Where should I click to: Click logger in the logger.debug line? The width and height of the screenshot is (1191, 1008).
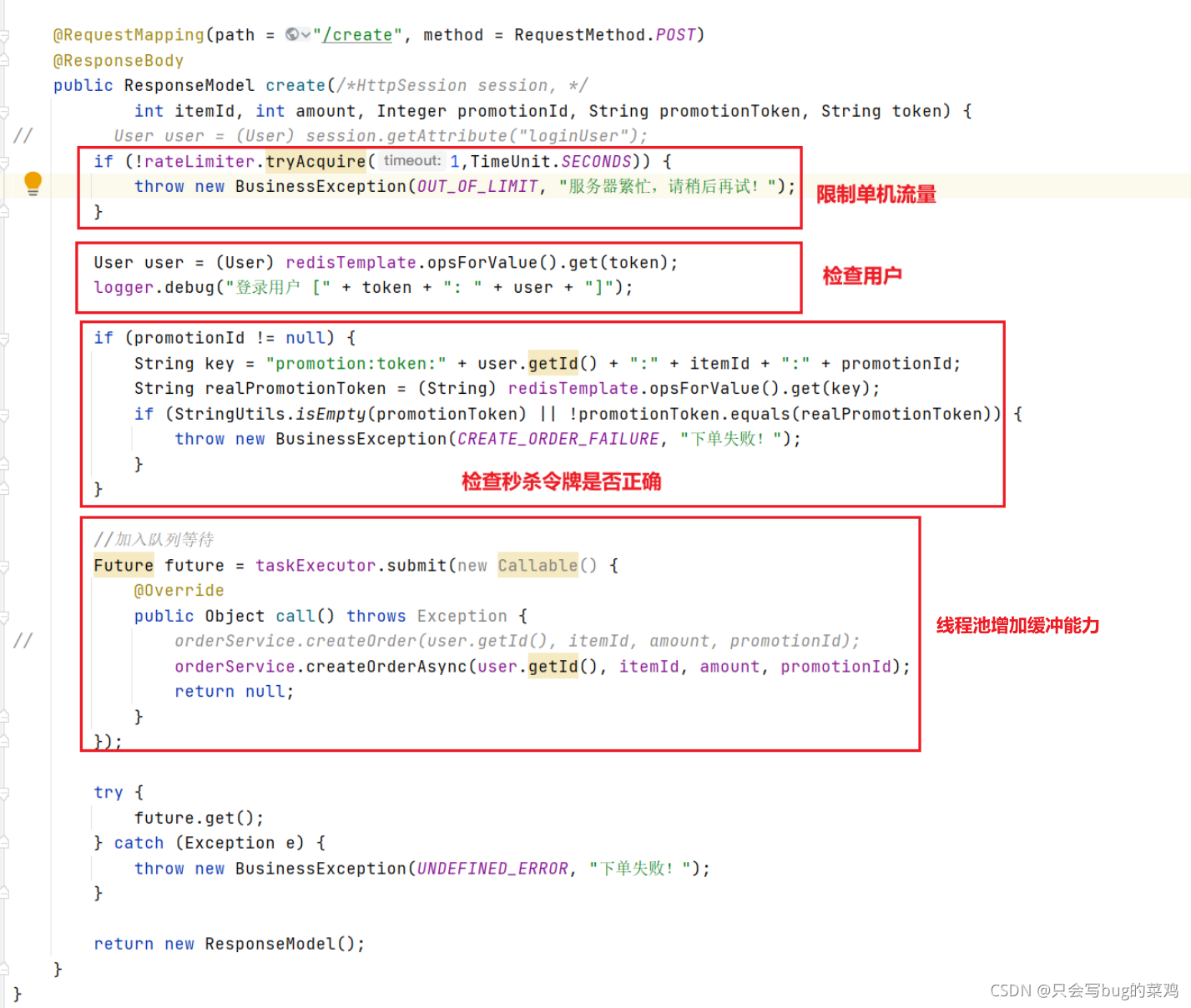(124, 287)
